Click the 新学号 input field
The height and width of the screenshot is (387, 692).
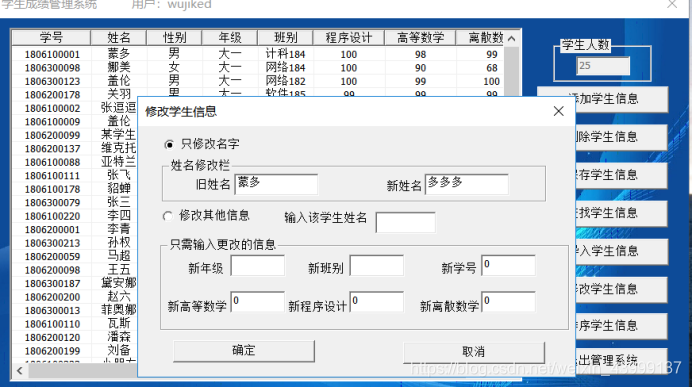point(508,265)
